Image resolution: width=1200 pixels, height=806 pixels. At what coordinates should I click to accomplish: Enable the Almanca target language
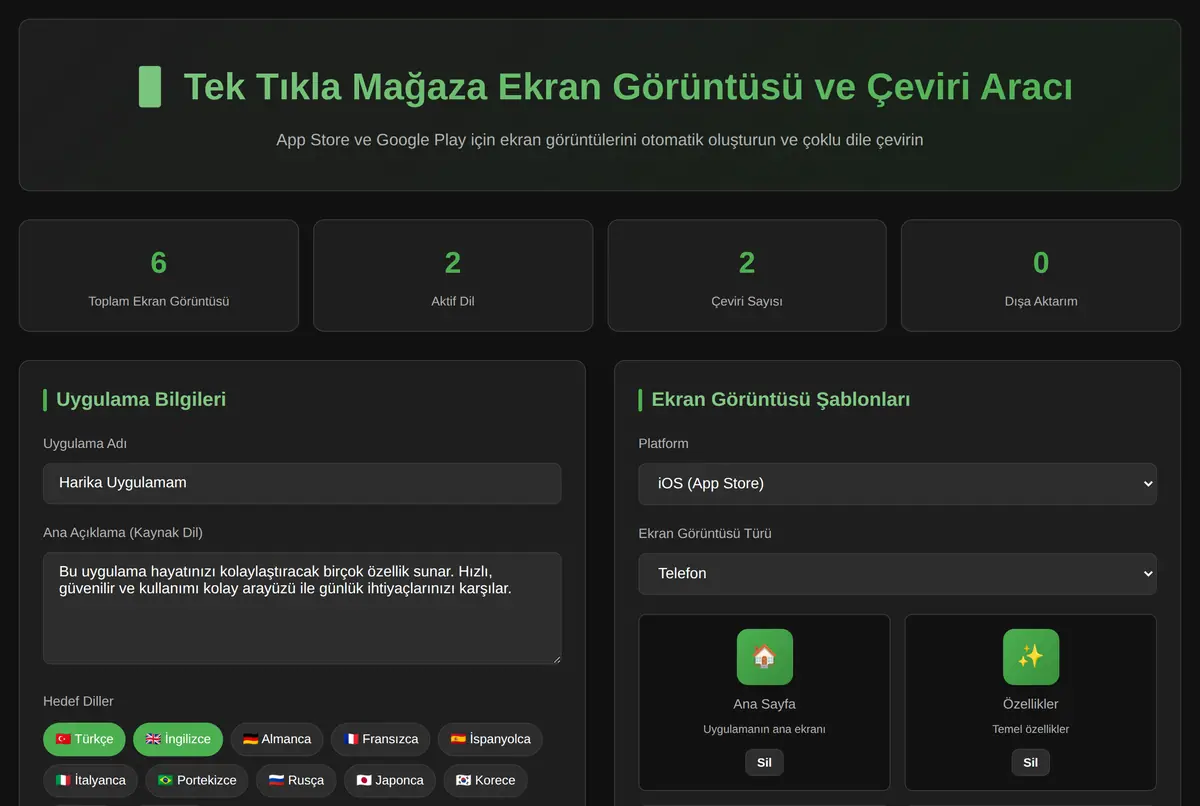(x=277, y=739)
